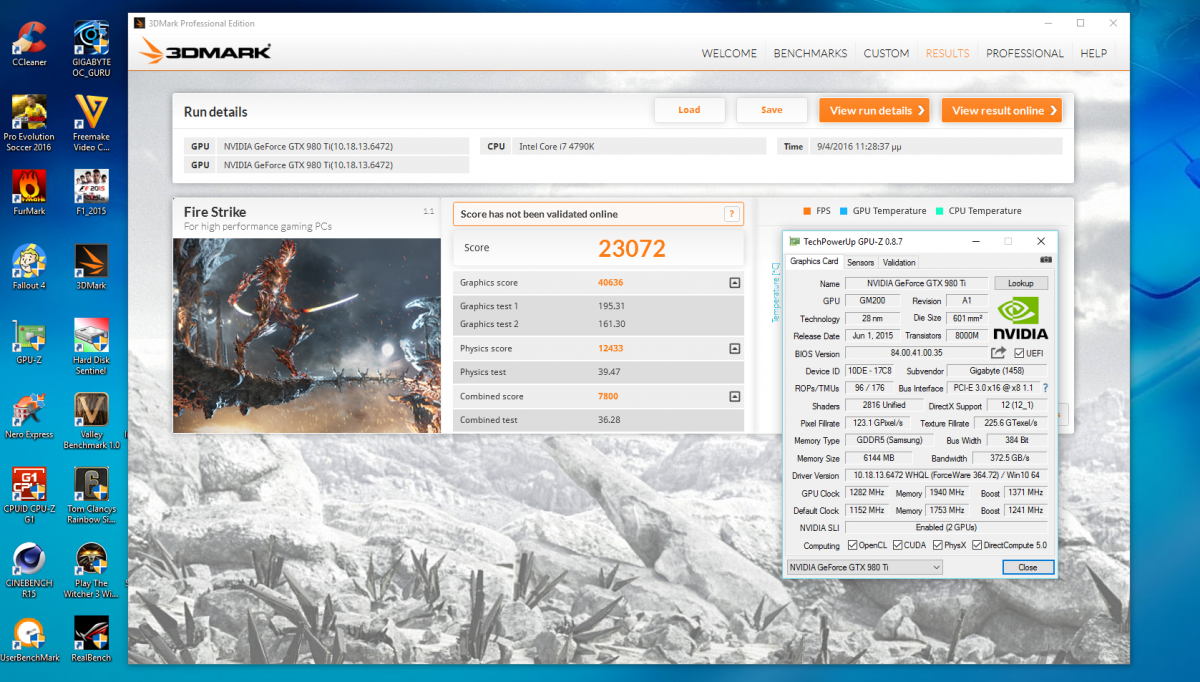Open Nero Express desktop icon
The height and width of the screenshot is (682, 1200).
click(x=29, y=416)
